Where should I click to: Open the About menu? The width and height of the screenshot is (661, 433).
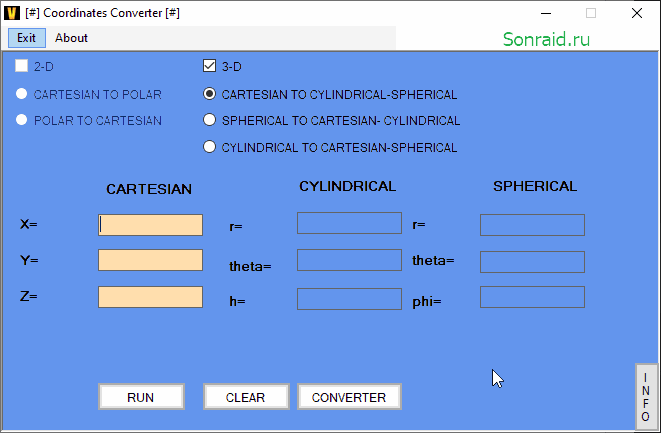pos(71,38)
